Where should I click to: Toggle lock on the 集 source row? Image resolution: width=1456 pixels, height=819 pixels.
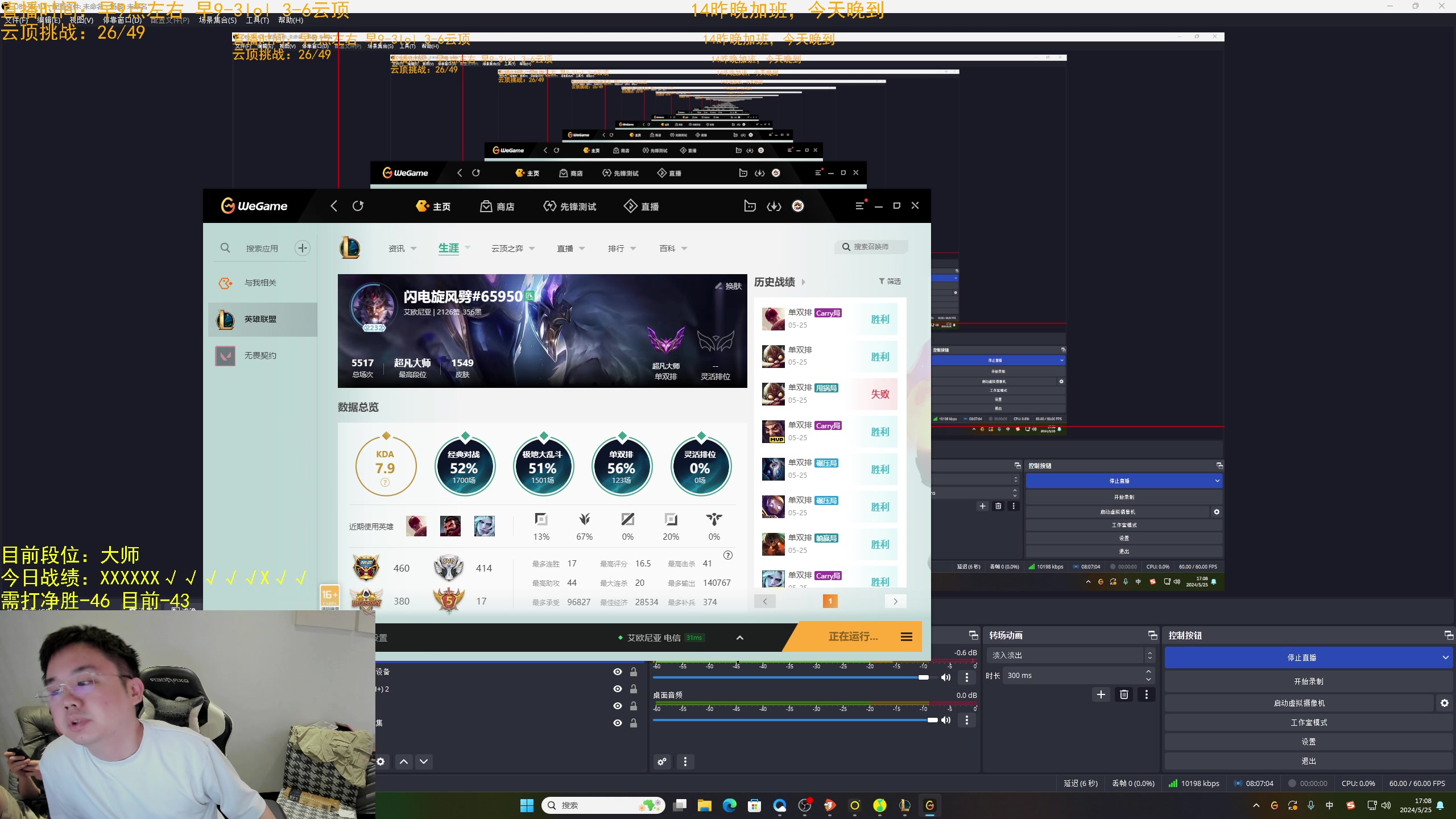point(634,723)
